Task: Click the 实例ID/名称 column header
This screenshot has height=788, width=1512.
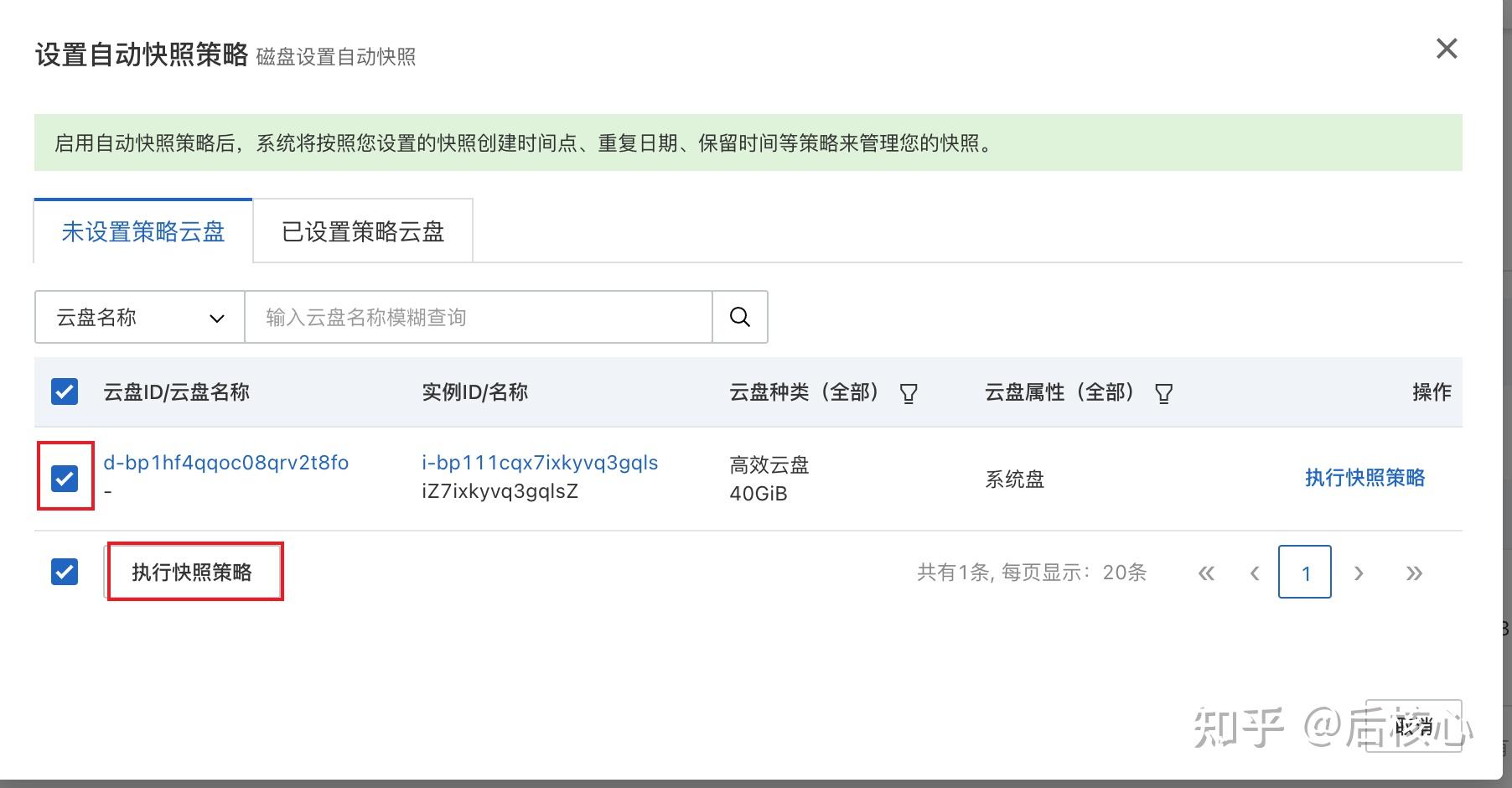Action: 475,392
